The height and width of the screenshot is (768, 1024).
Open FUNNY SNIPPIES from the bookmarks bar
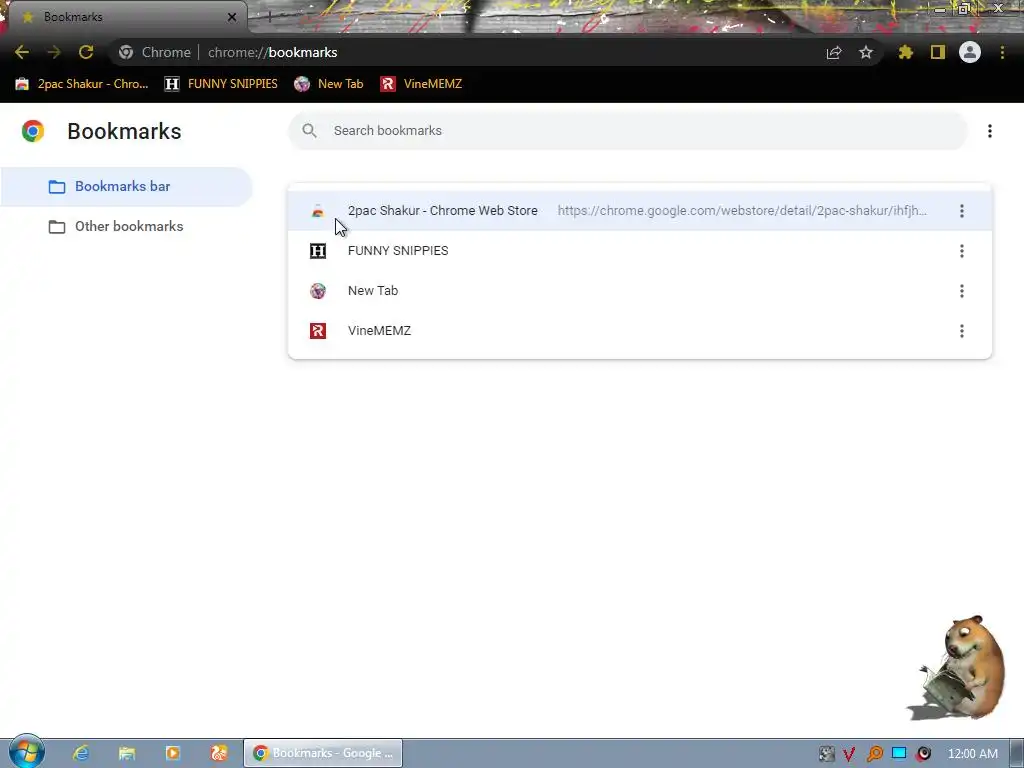click(x=221, y=84)
